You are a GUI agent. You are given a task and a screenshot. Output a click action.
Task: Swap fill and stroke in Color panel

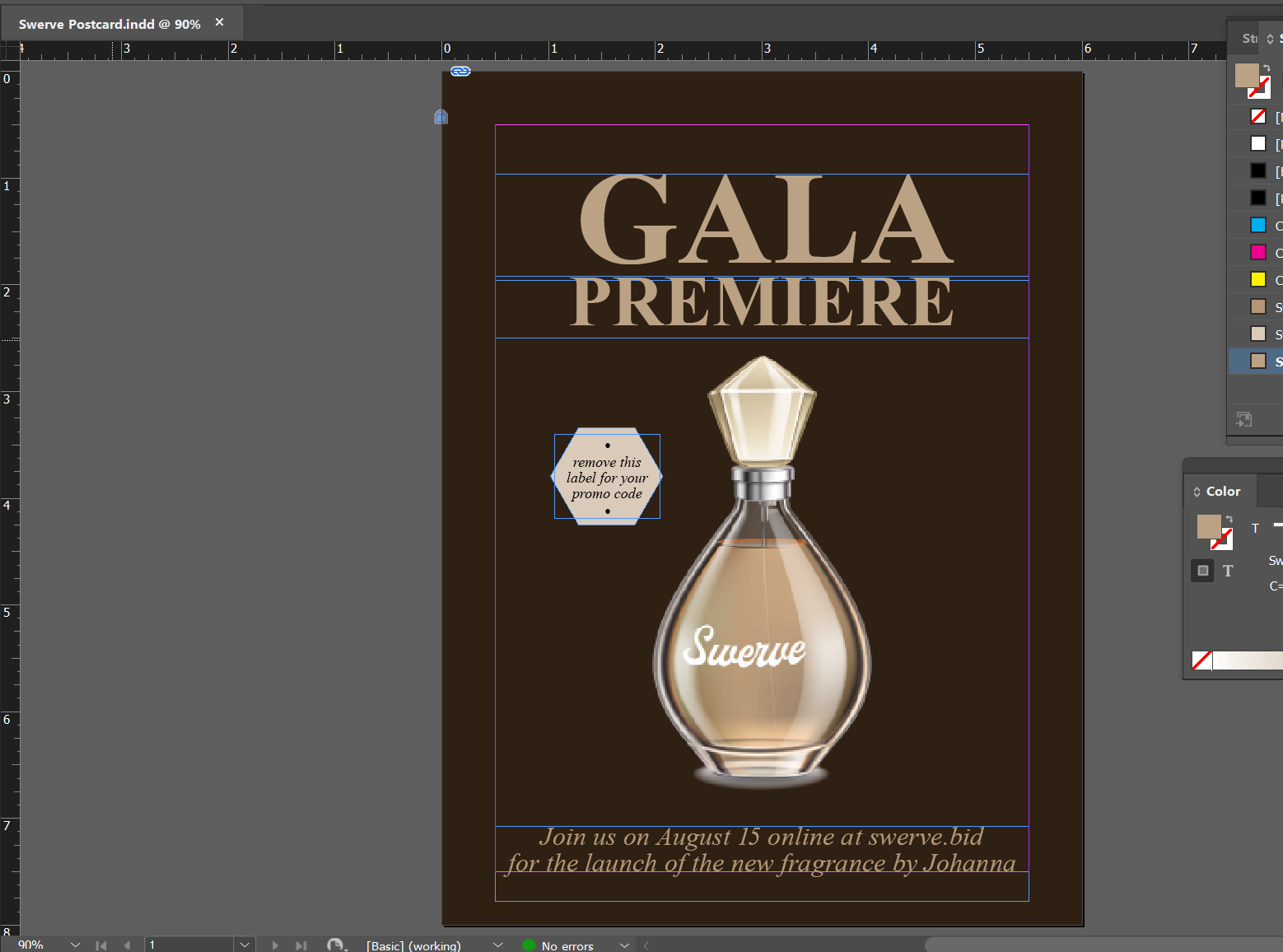click(1228, 520)
